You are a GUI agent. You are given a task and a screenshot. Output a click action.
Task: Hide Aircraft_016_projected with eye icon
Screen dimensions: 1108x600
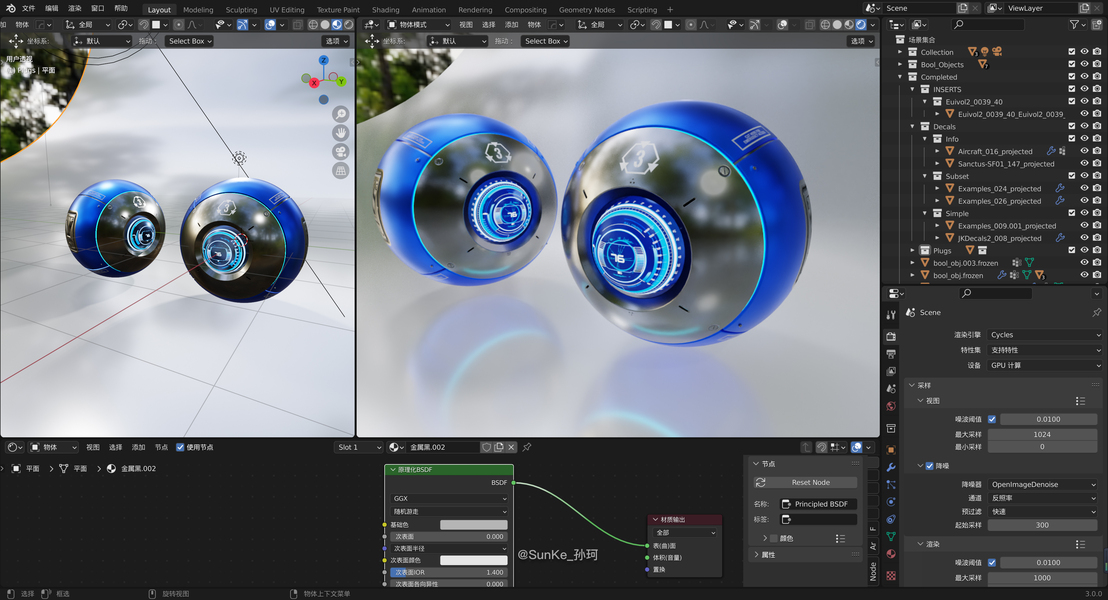coord(1085,151)
